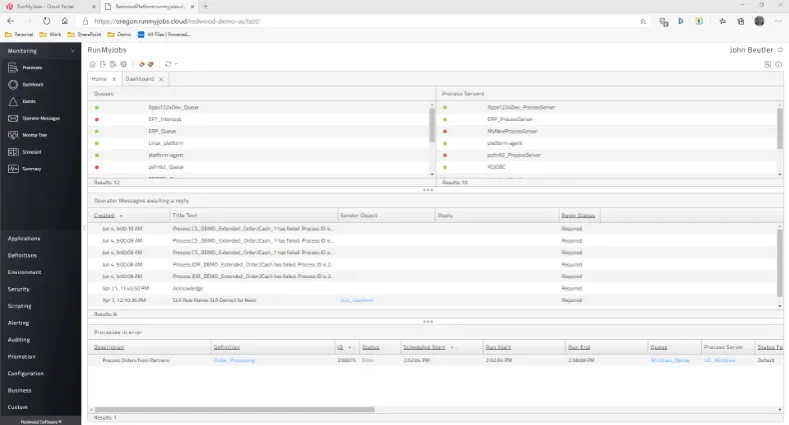Open the browser profile avatar
Screen dimensions: 789x425
coord(759,21)
